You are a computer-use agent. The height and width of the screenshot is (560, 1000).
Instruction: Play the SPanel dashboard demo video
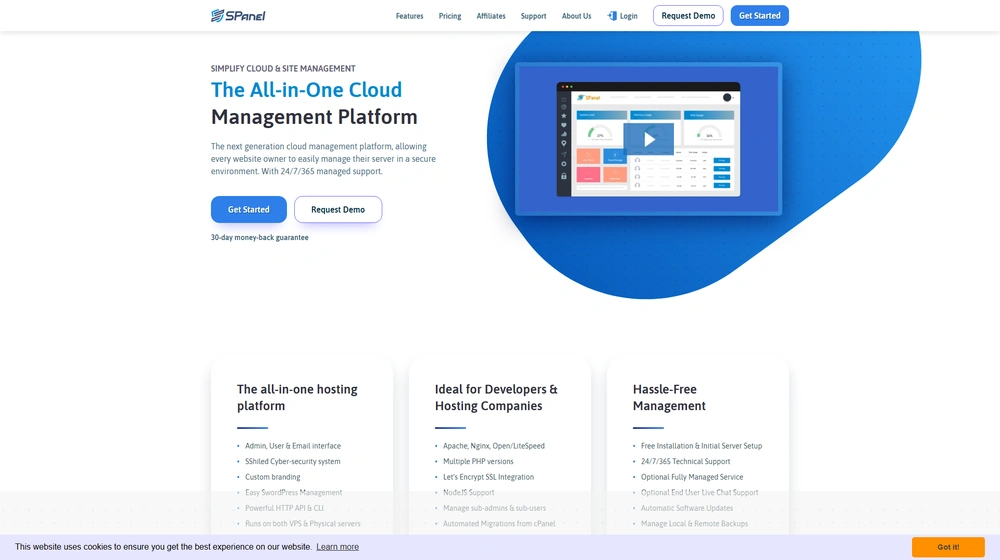648,140
